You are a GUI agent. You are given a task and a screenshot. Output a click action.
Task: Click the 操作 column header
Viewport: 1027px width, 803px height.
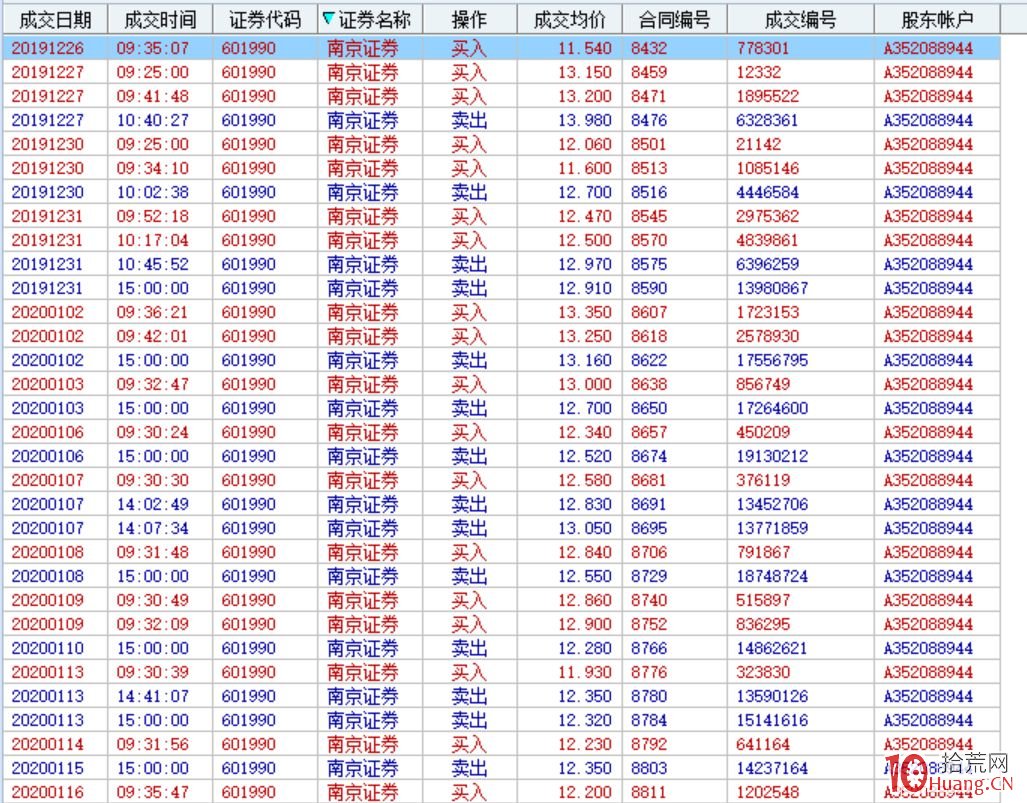pos(470,20)
